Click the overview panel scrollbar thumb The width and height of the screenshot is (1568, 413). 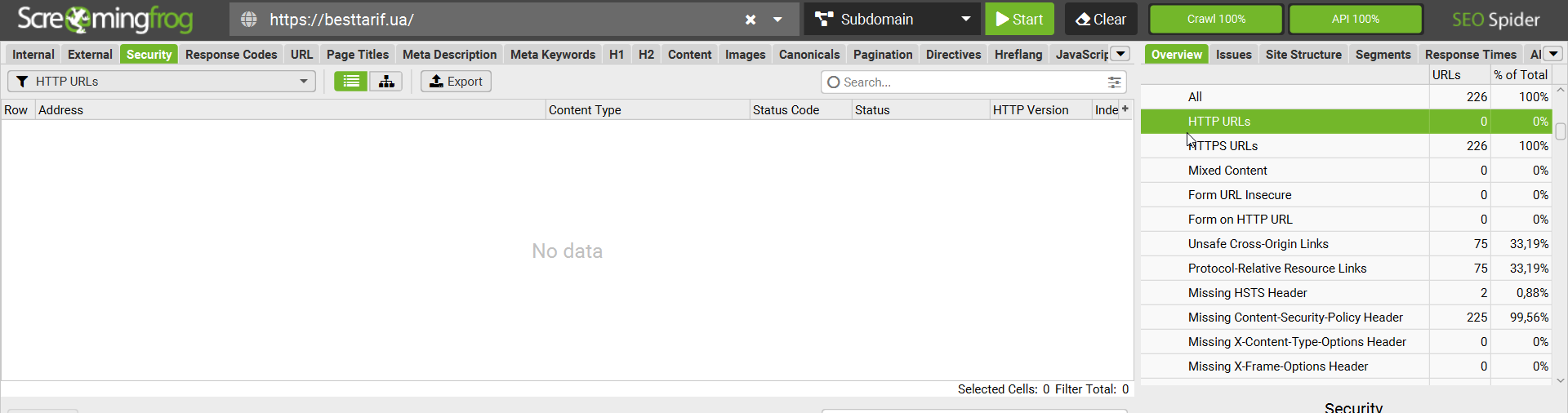[x=1561, y=131]
